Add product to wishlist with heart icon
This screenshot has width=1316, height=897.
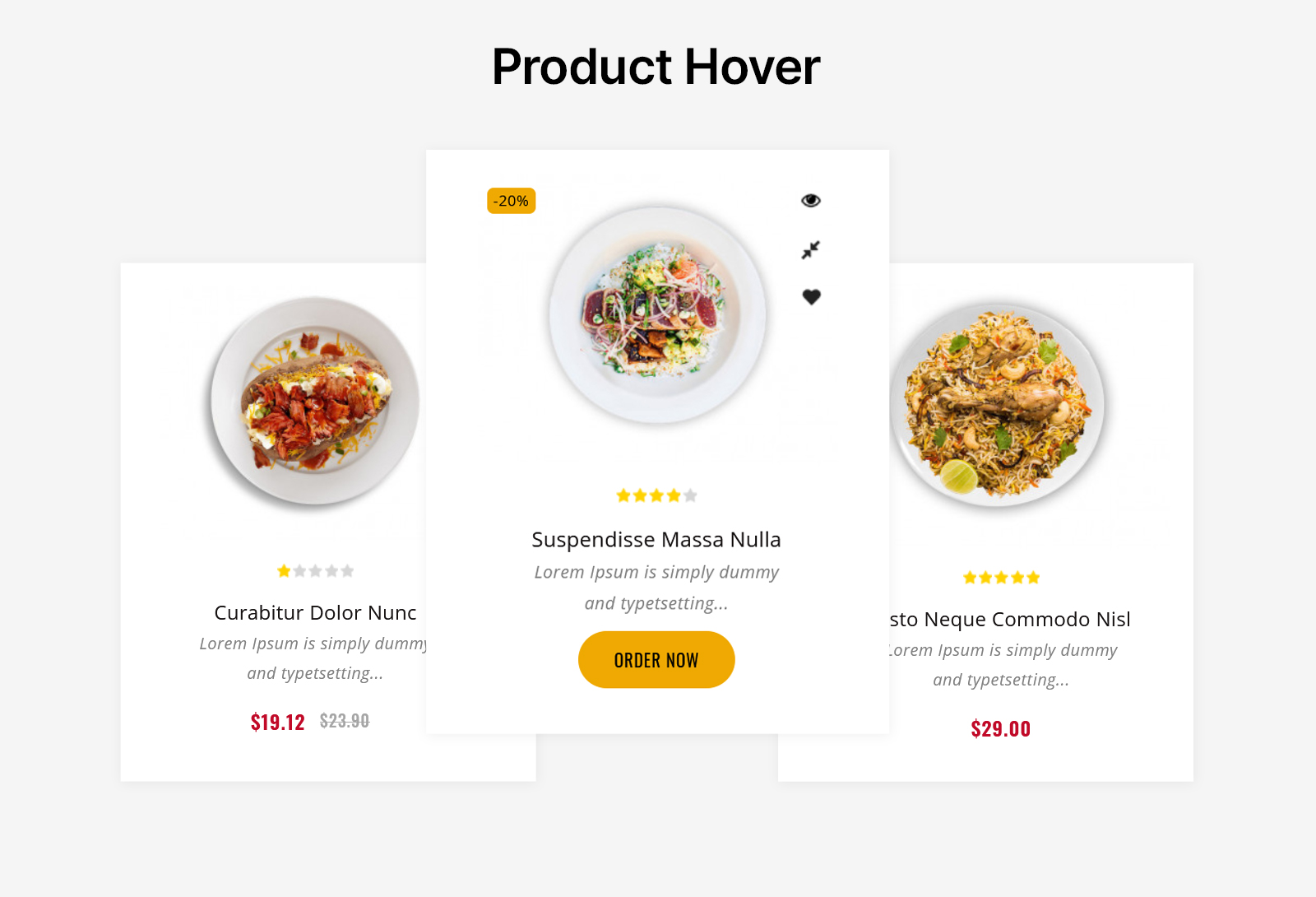(811, 297)
